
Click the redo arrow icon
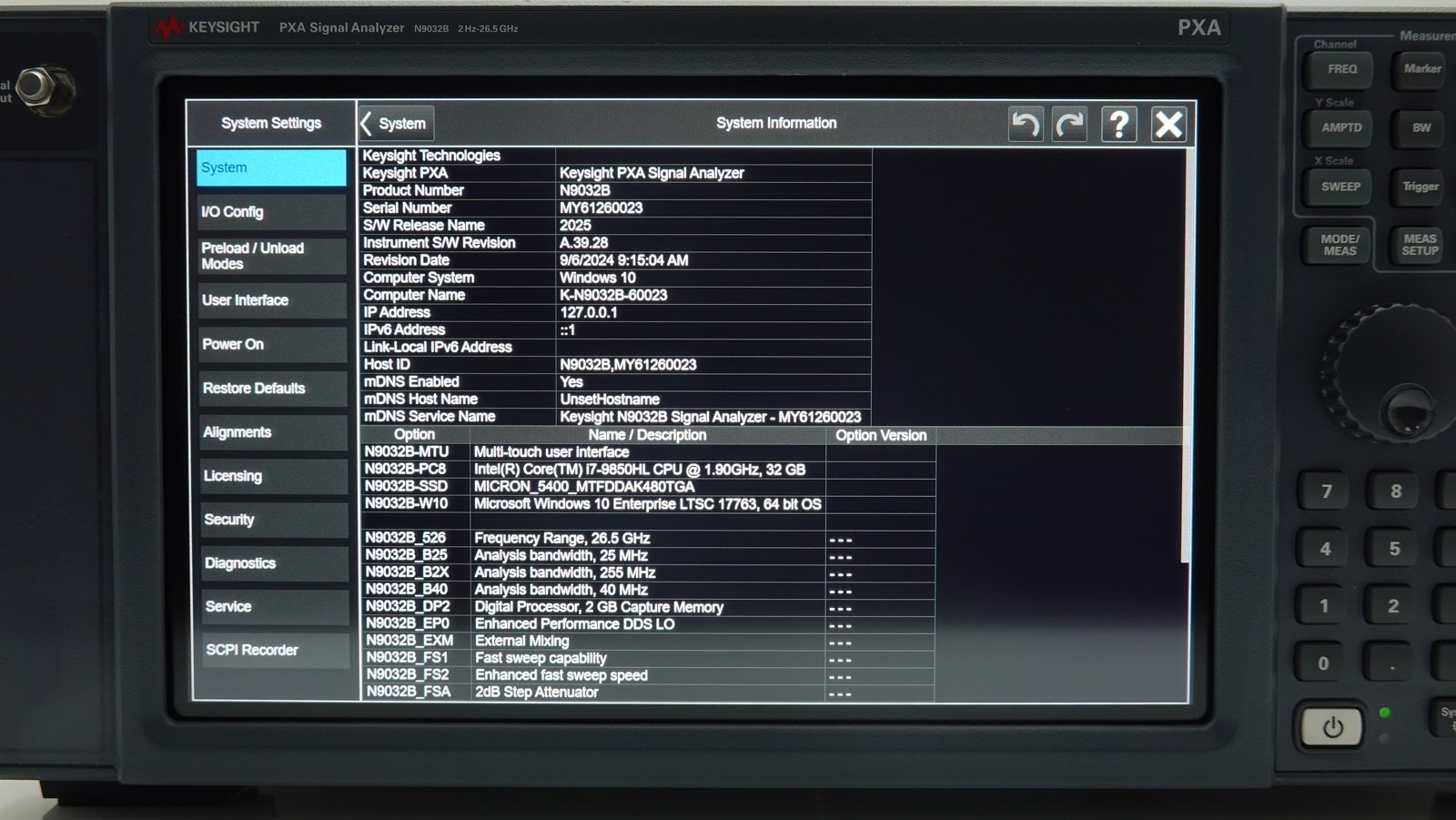pos(1070,124)
